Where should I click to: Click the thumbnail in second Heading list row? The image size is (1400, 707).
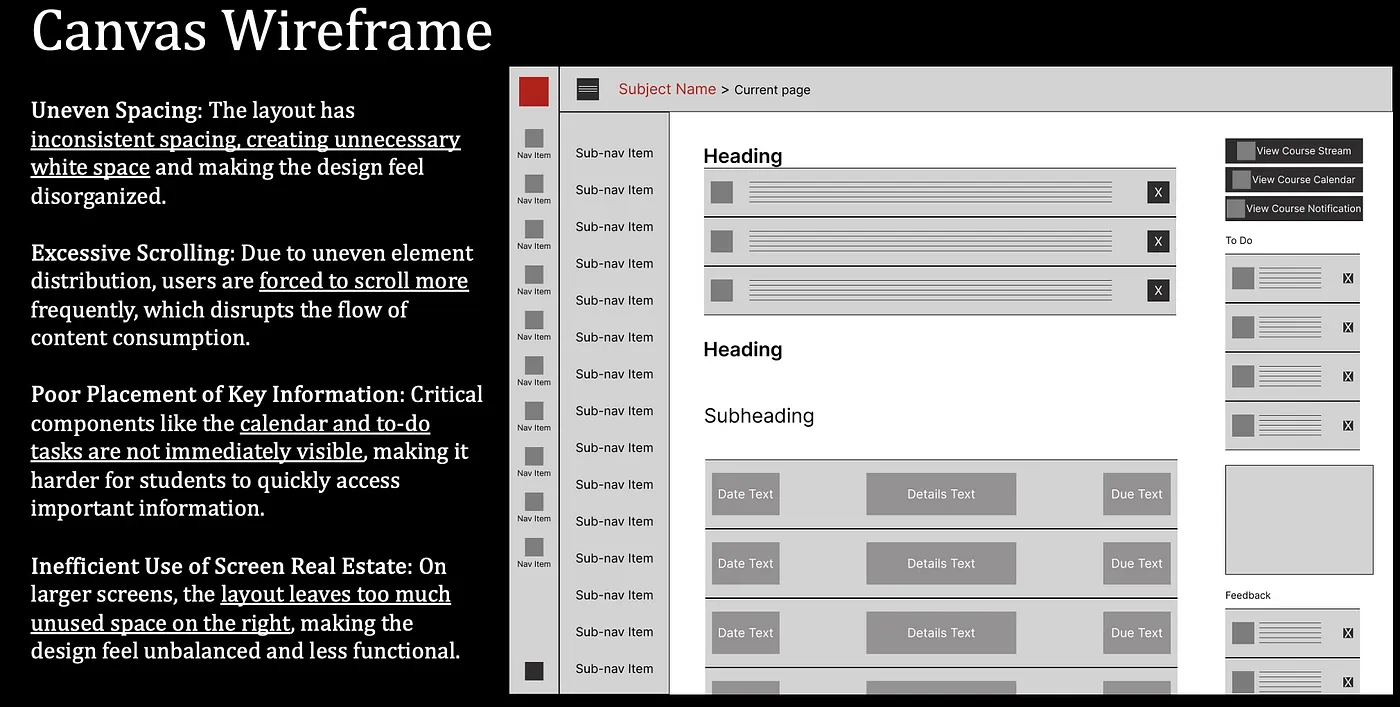(x=722, y=241)
